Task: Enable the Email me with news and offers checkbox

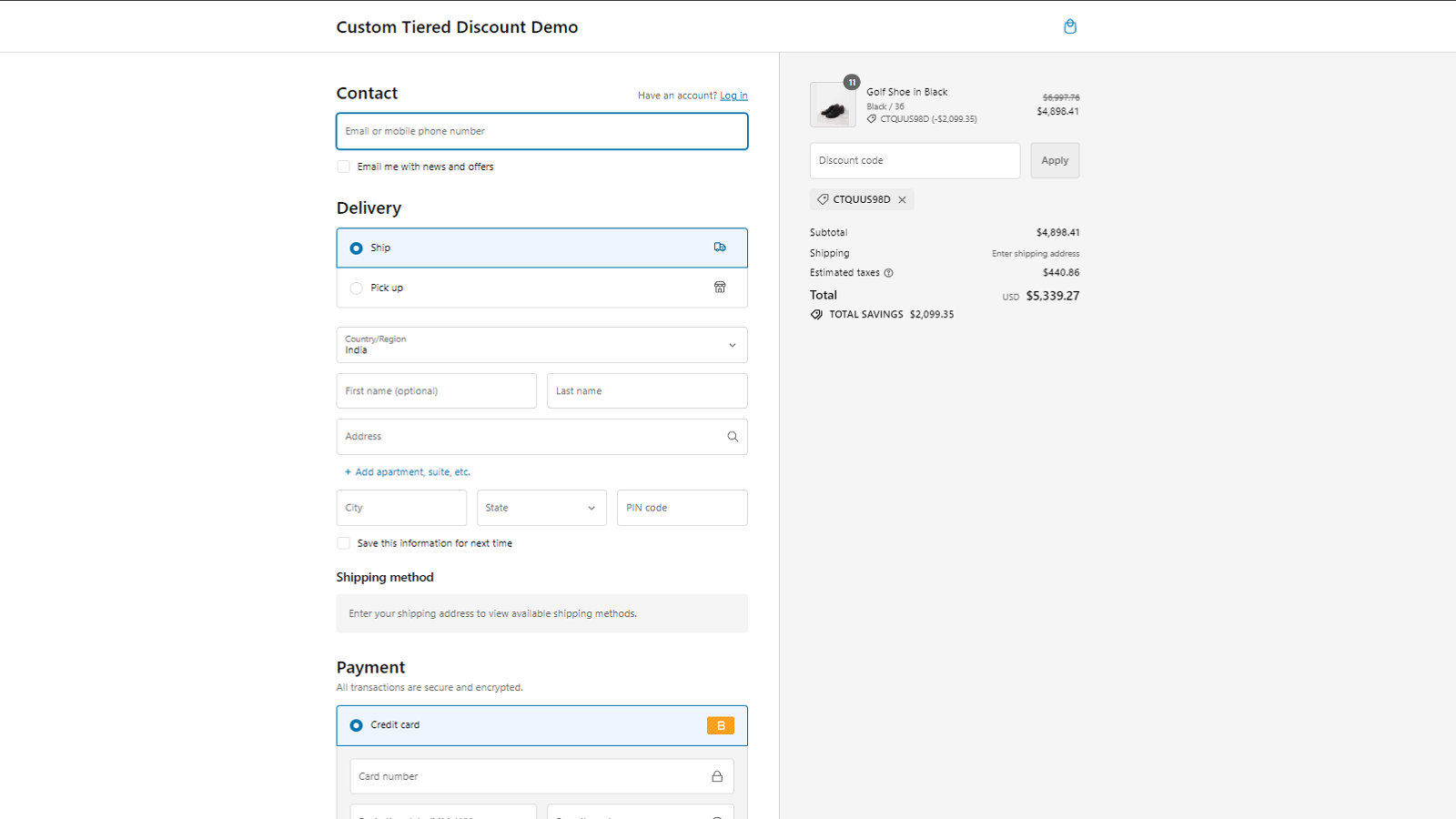Action: 343,167
